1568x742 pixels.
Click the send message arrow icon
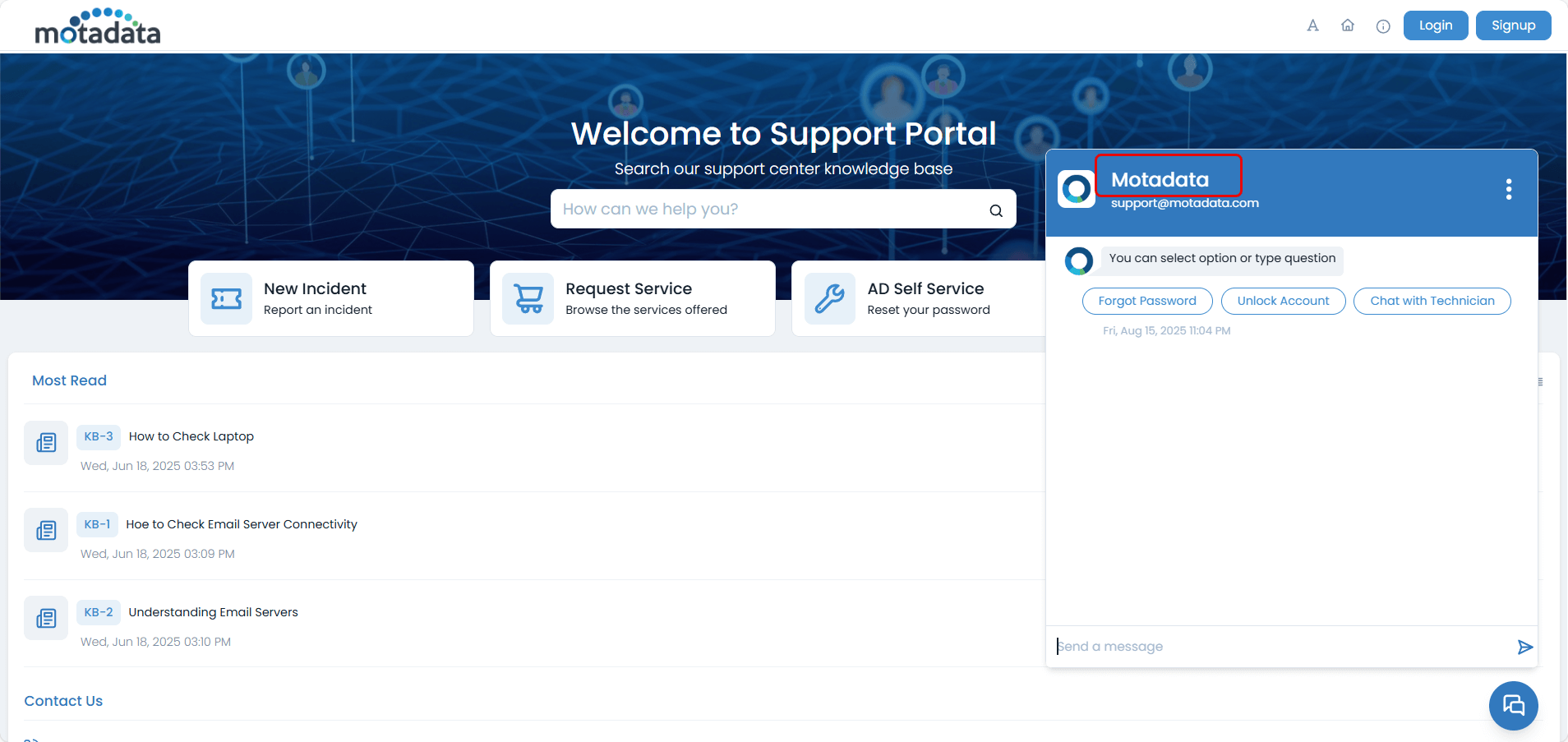tap(1524, 648)
